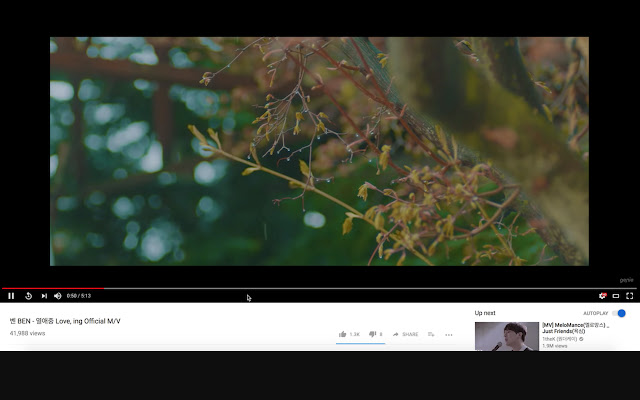The image size is (640, 400).
Task: Click the video title BEN Love, ing
Action: (65, 321)
